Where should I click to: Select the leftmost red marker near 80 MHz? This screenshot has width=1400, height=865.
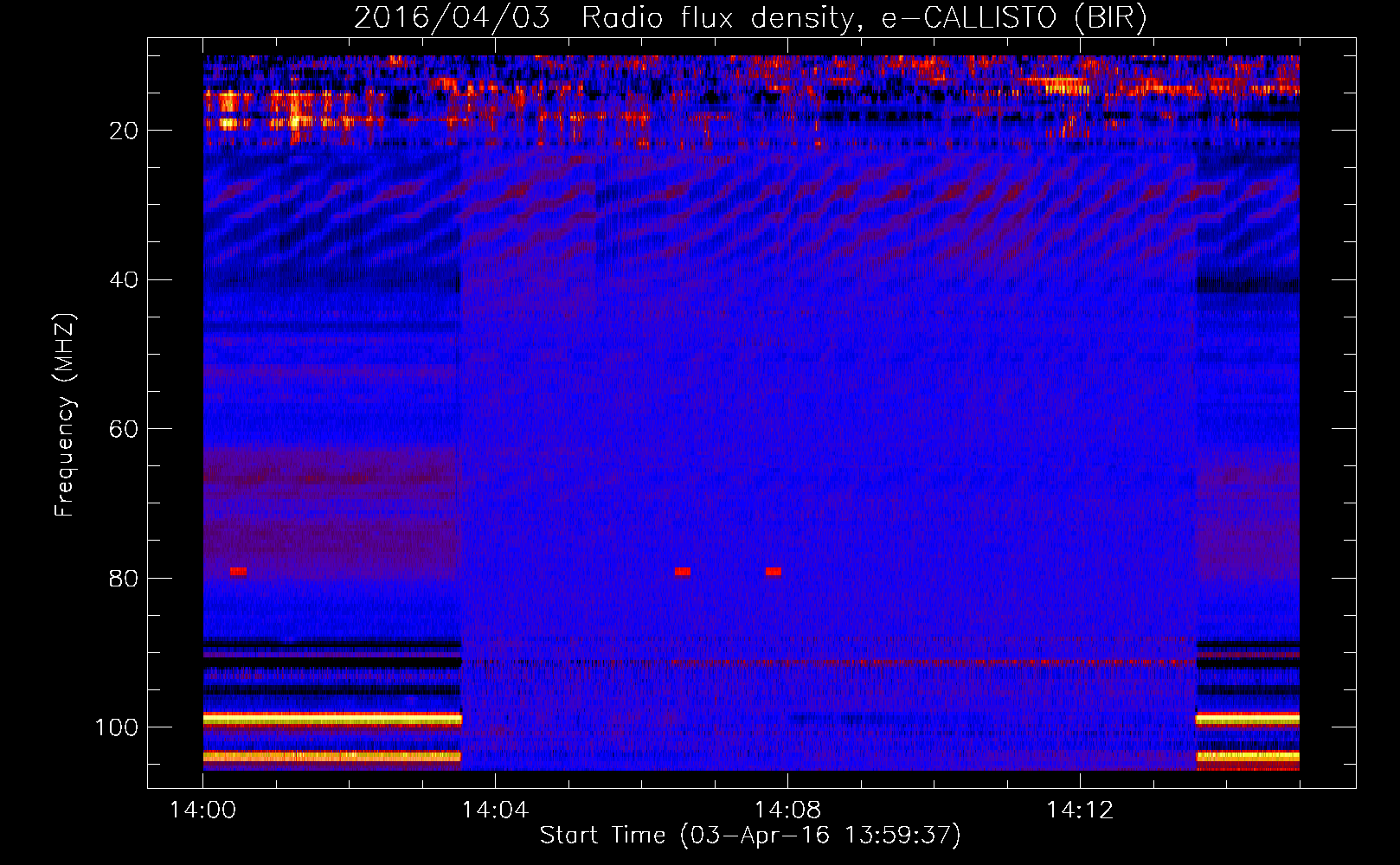(239, 572)
